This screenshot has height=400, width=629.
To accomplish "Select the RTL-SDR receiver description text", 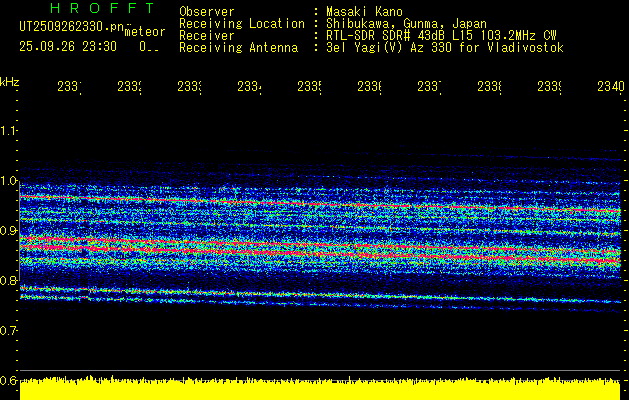I will [441, 36].
